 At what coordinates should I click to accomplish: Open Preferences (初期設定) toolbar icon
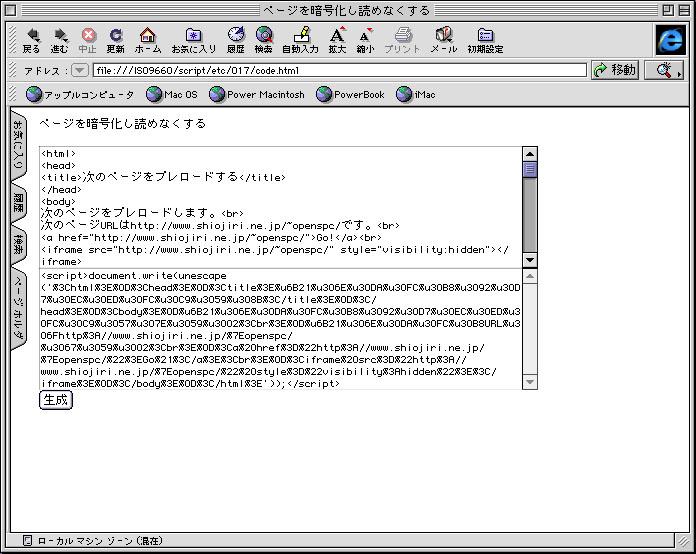click(x=485, y=40)
